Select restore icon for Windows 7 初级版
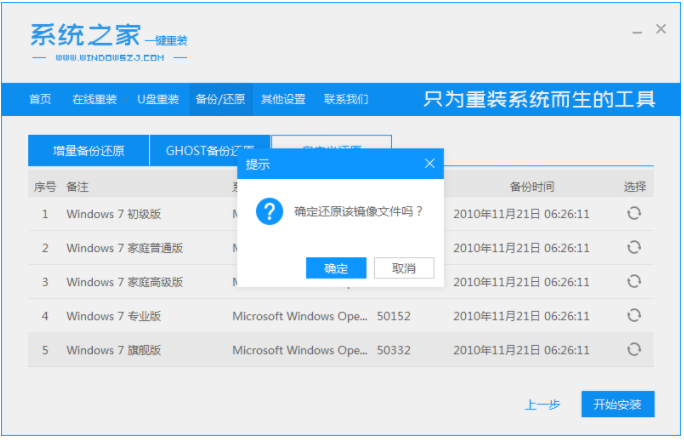684x440 pixels. pos(634,213)
